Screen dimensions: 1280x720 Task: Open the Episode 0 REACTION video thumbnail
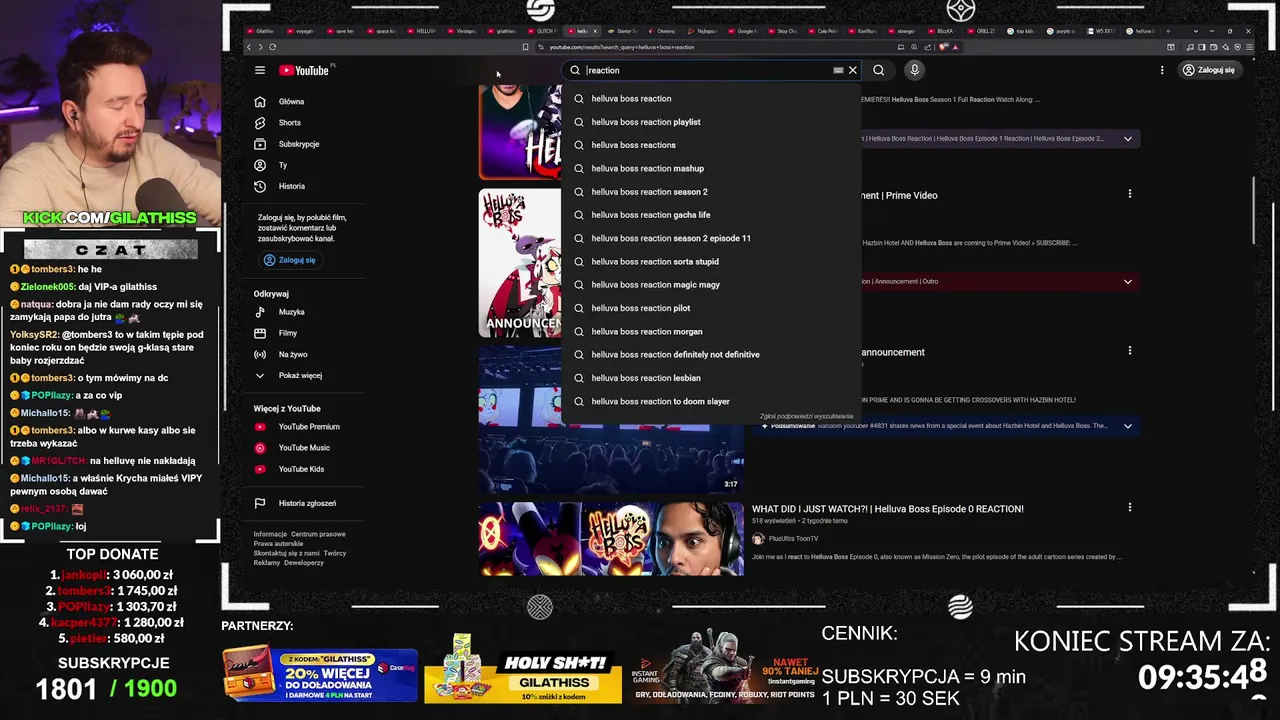point(611,539)
